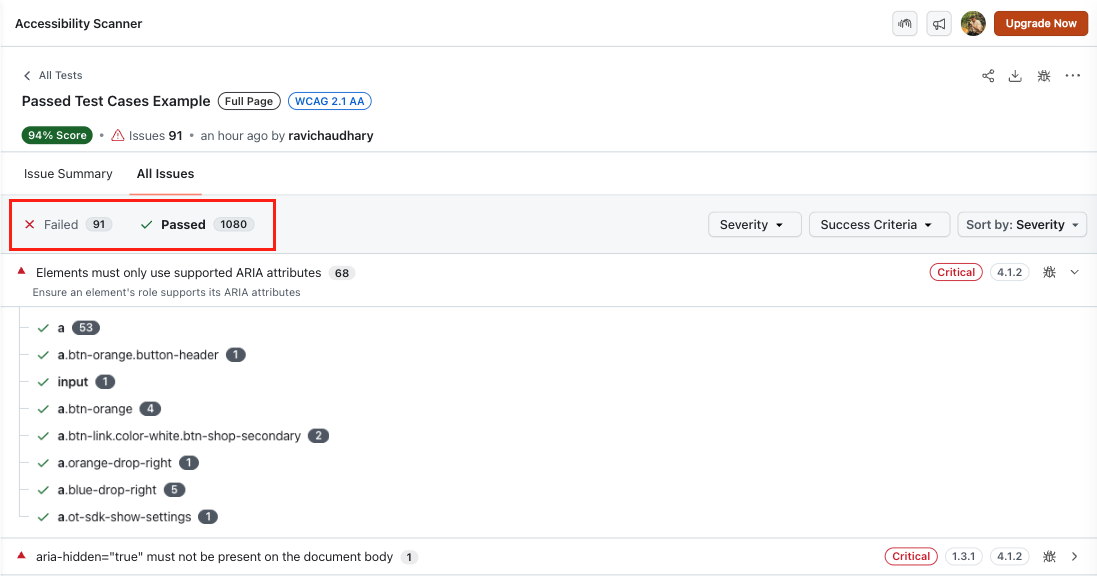Click the WCAG 2.1 AA badge

click(330, 101)
